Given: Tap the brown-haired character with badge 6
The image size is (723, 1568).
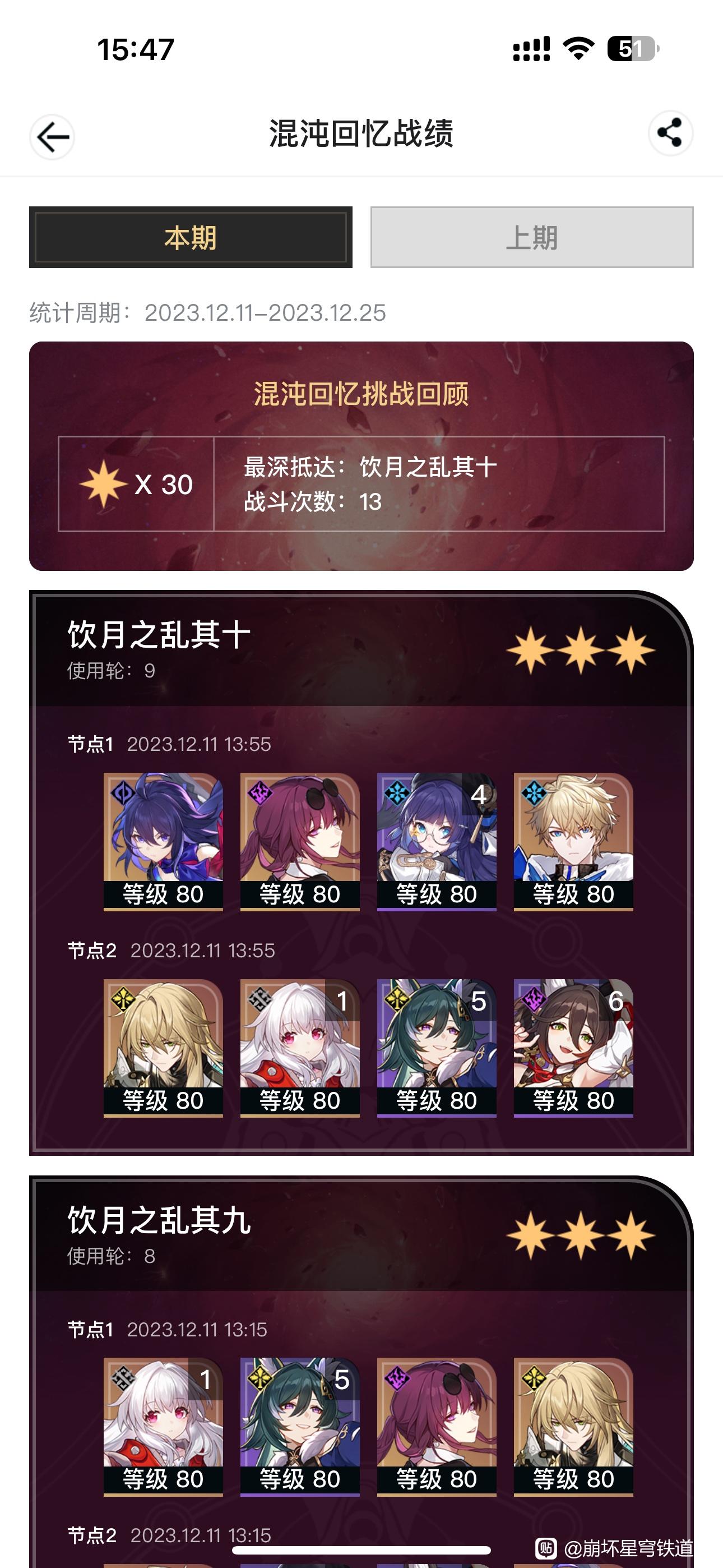Looking at the screenshot, I should pos(573,1048).
